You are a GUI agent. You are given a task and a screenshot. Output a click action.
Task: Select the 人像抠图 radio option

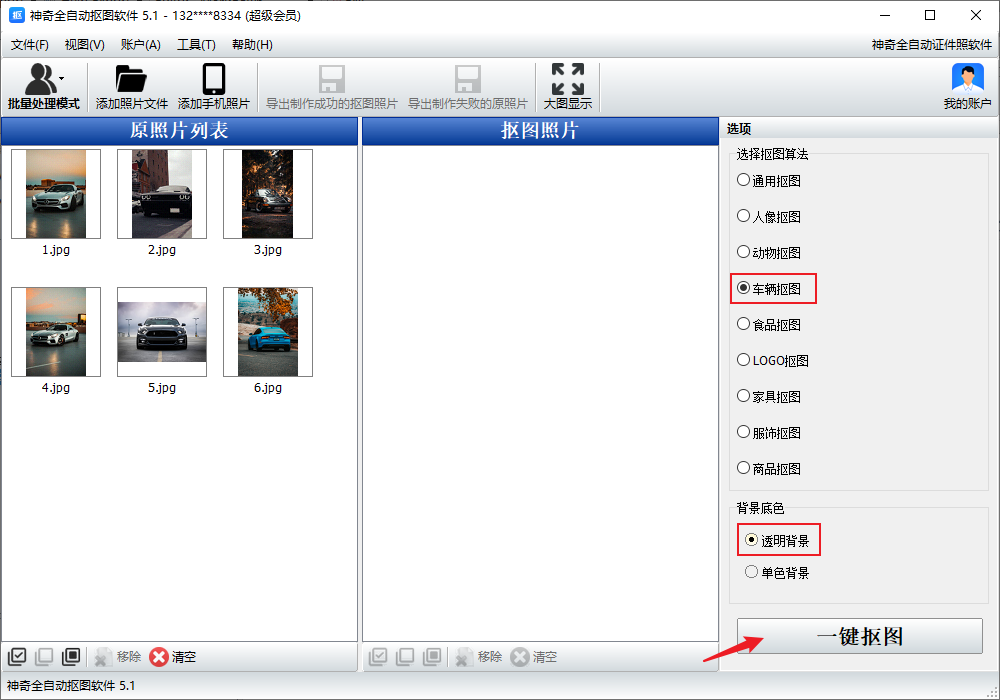point(743,216)
